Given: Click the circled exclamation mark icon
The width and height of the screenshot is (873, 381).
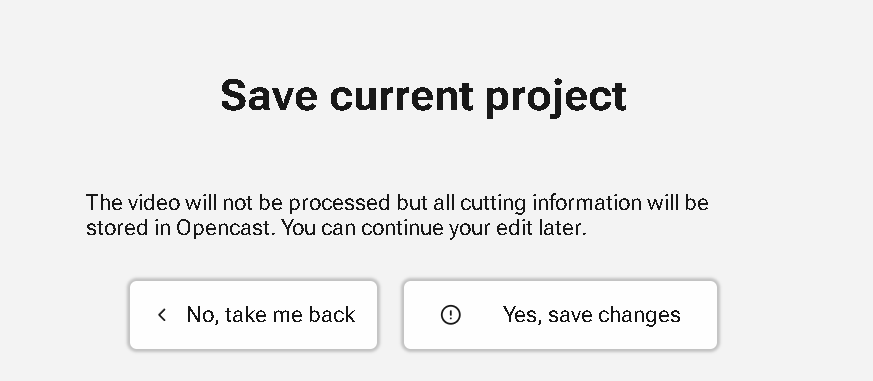Looking at the screenshot, I should click(450, 315).
